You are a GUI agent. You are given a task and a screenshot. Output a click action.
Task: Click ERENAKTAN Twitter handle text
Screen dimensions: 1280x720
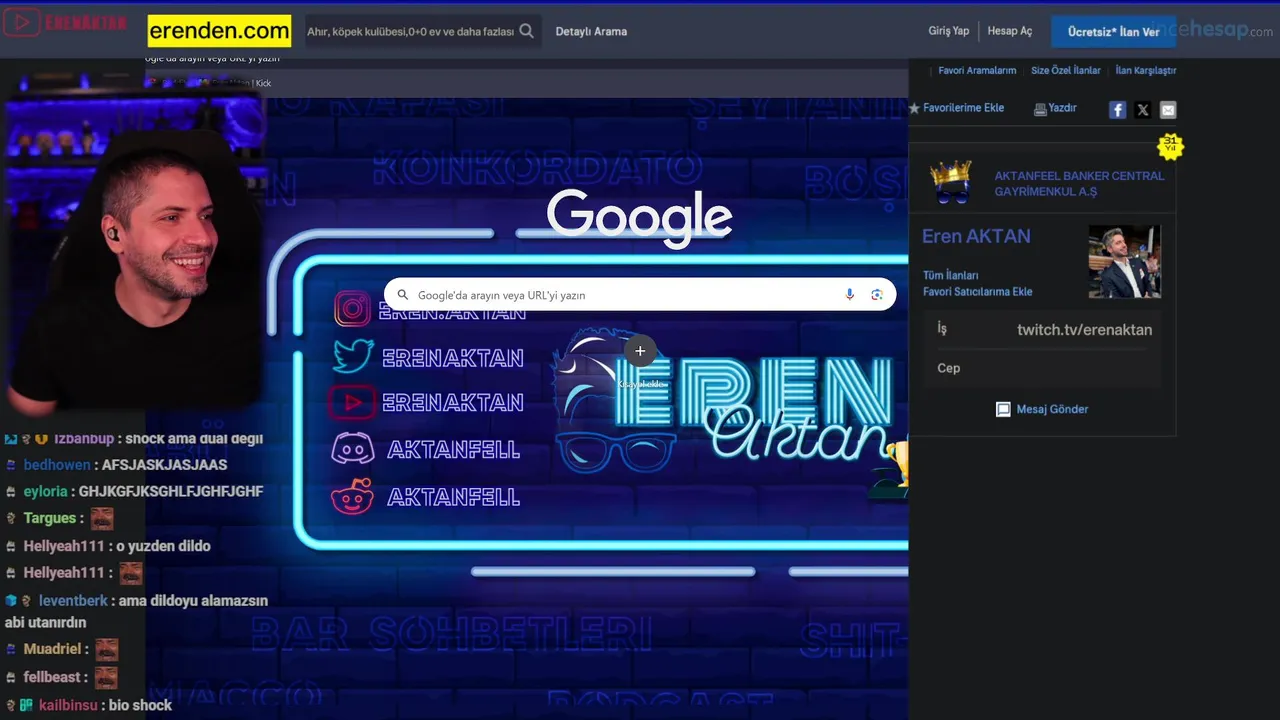click(x=453, y=358)
